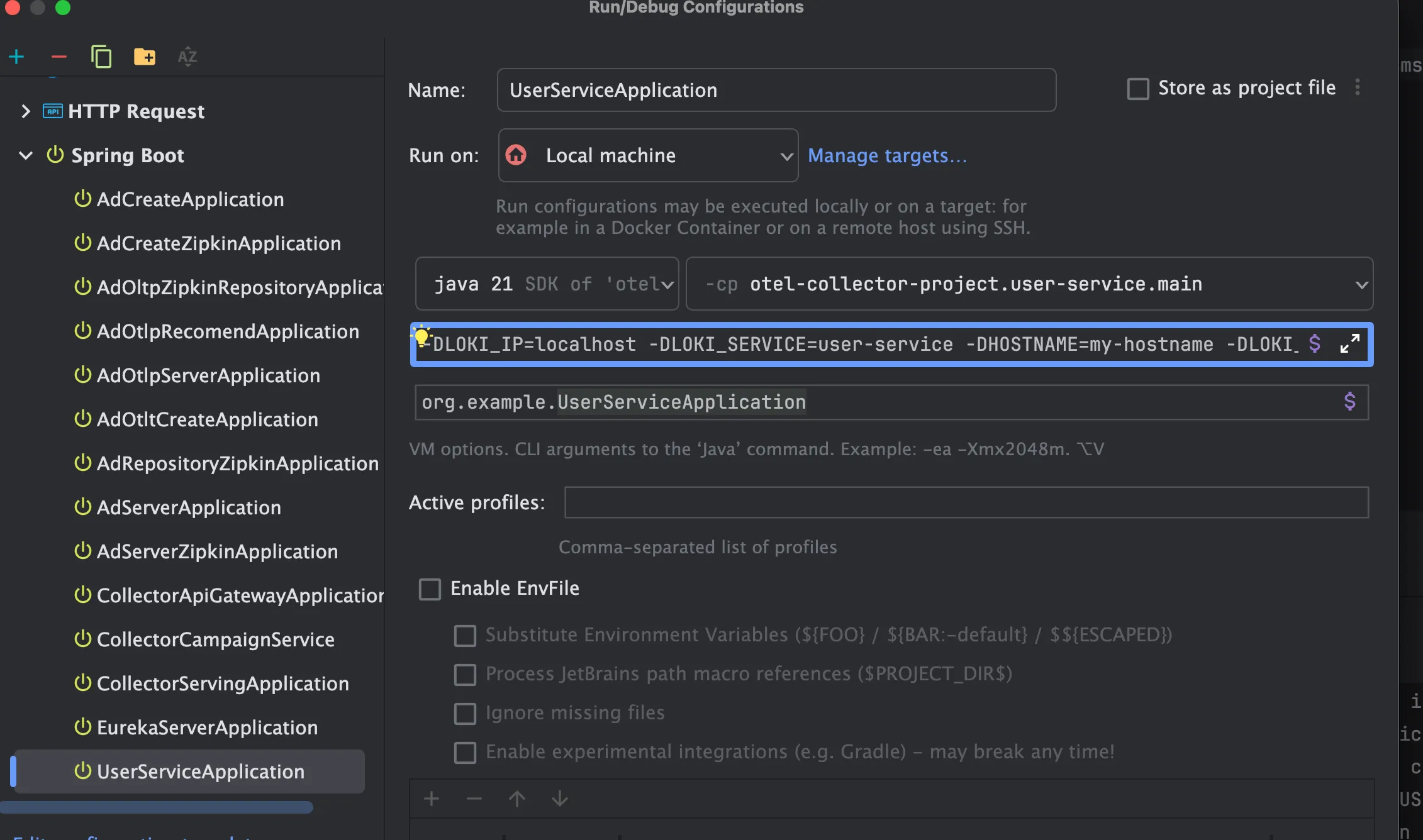Screen dimensions: 1423x840
Task: Click the lightbulb hint icon in VM options
Action: click(x=421, y=337)
